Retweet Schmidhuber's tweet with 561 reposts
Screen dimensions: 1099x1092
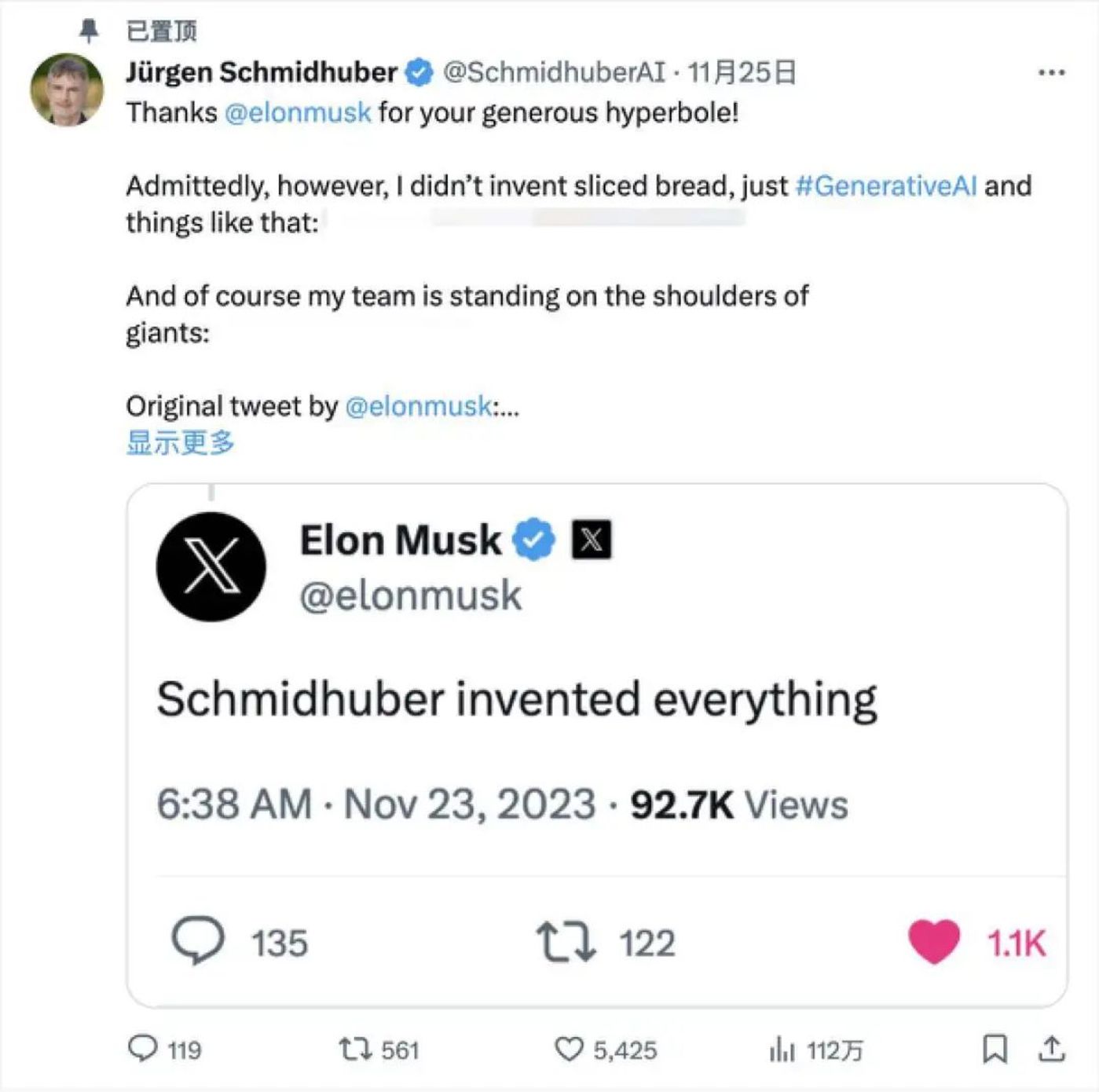coord(354,1049)
